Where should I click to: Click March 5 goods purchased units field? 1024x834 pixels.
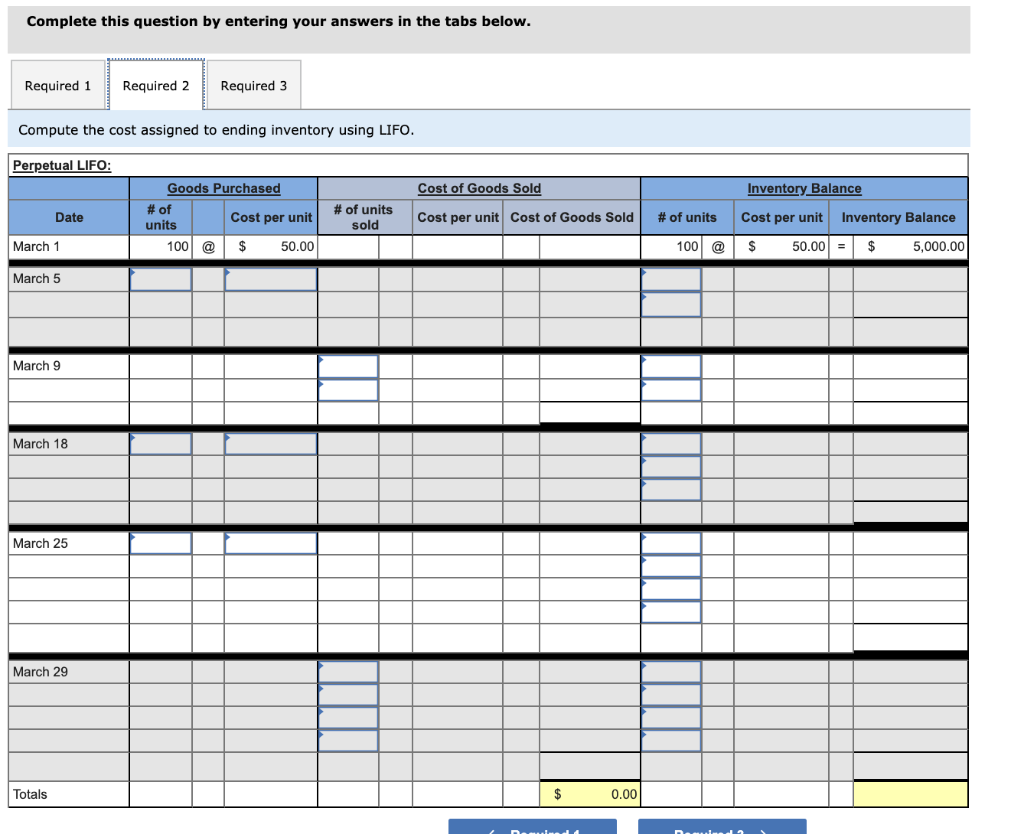[161, 280]
